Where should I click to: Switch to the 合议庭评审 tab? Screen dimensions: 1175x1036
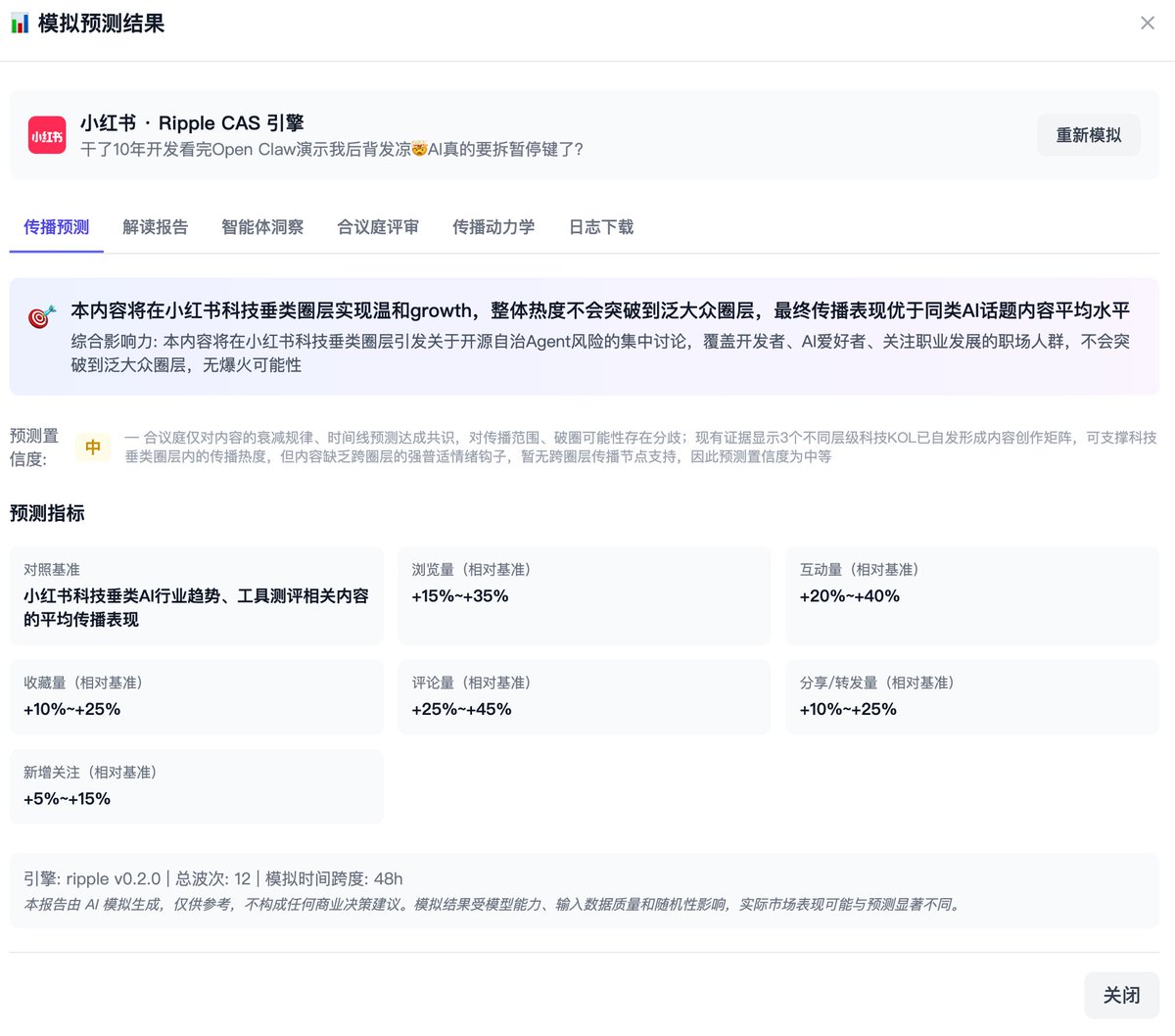[378, 227]
